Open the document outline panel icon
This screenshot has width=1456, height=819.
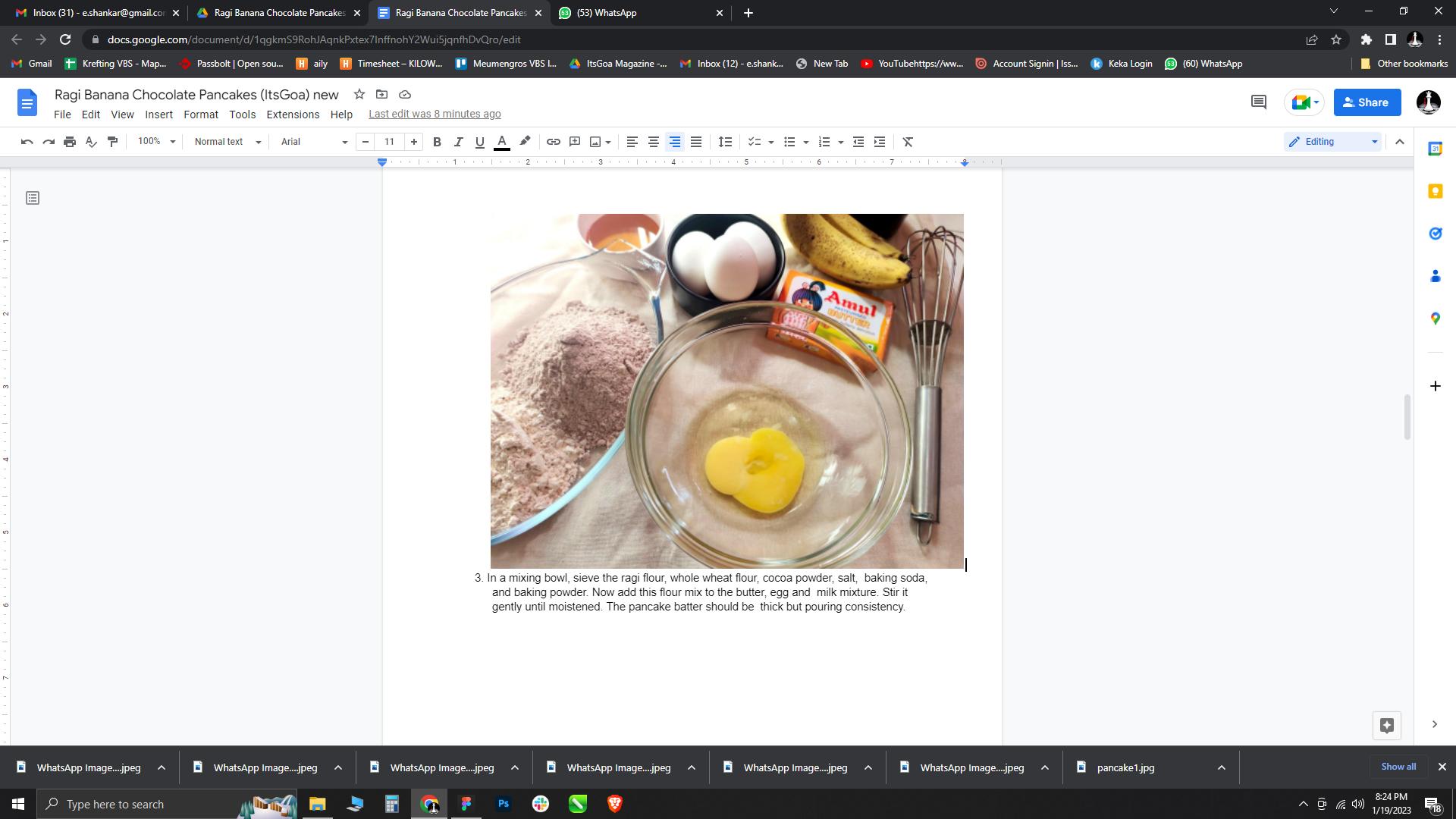tap(33, 198)
